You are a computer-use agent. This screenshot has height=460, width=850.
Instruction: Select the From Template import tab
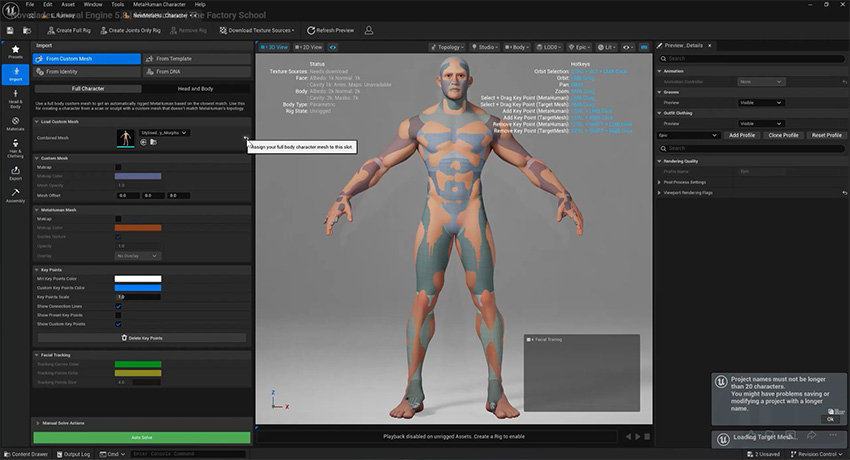[x=197, y=59]
